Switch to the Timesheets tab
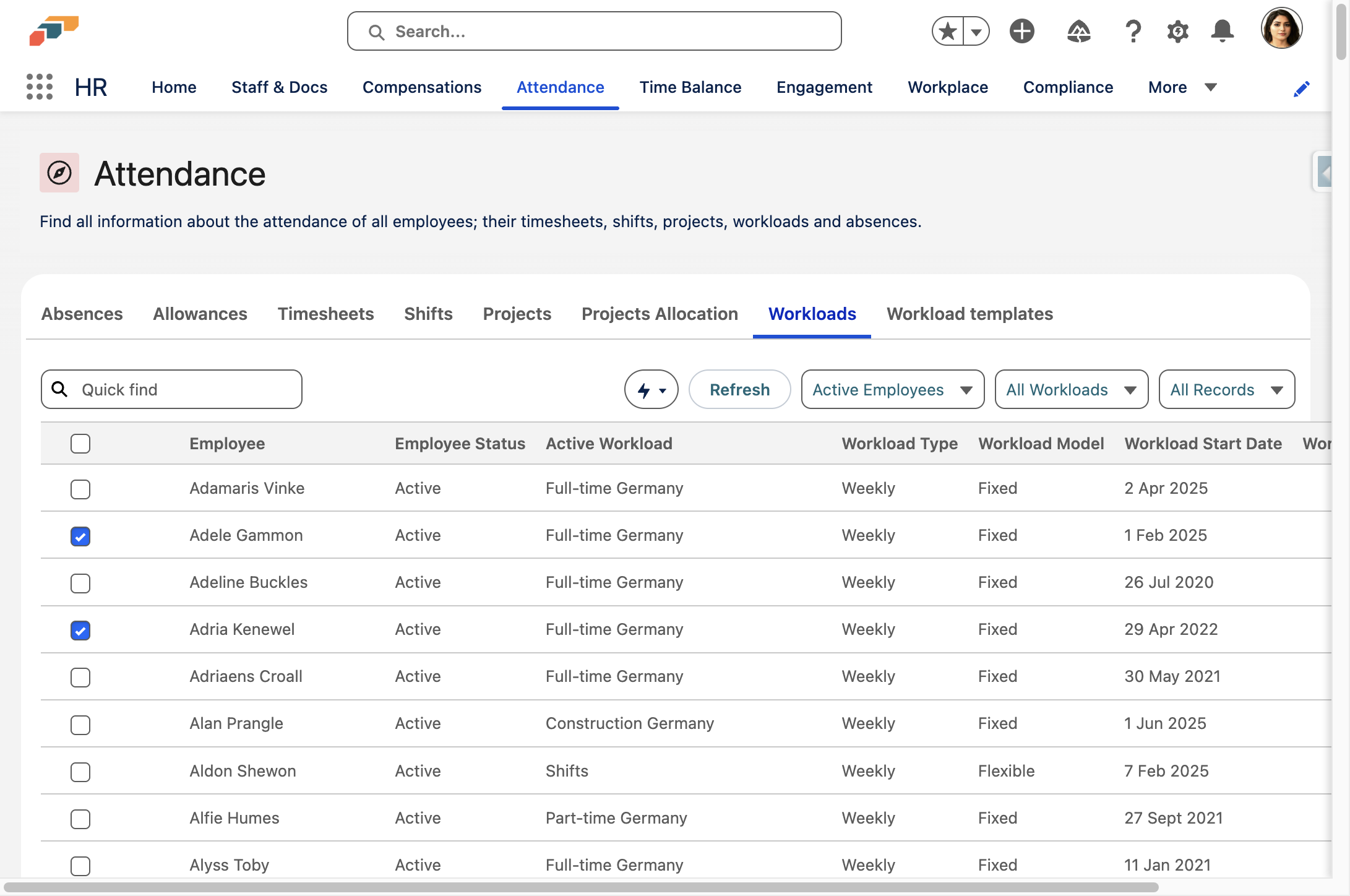Viewport: 1350px width, 896px height. (x=325, y=314)
